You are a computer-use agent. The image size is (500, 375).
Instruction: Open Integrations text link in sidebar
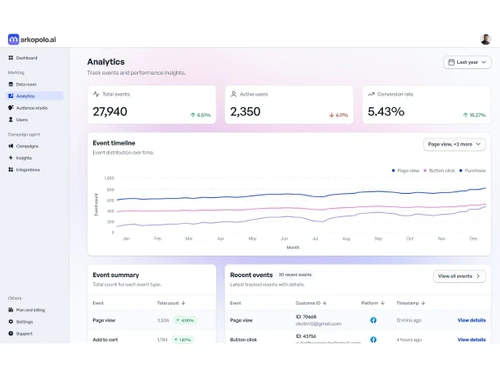tap(28, 170)
